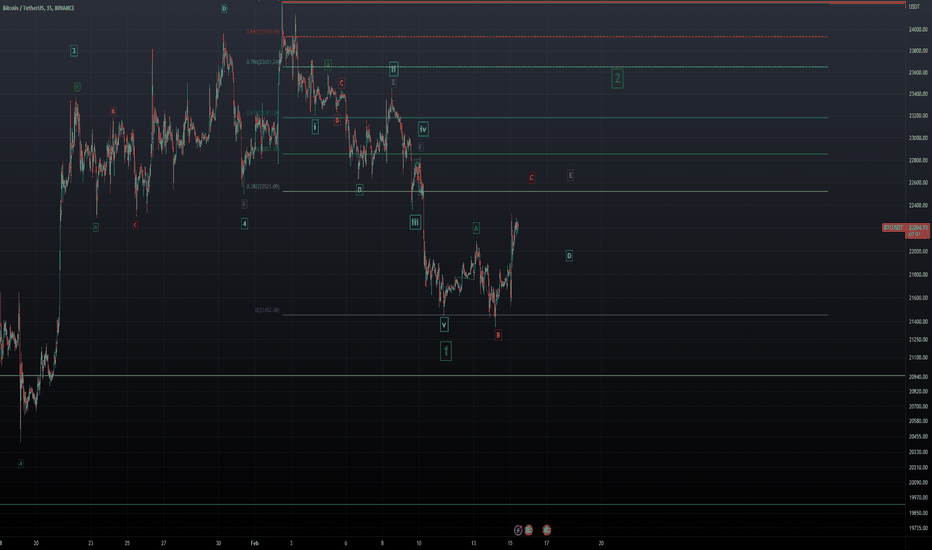Select the wave v label
This screenshot has height=550, width=932.
point(444,325)
